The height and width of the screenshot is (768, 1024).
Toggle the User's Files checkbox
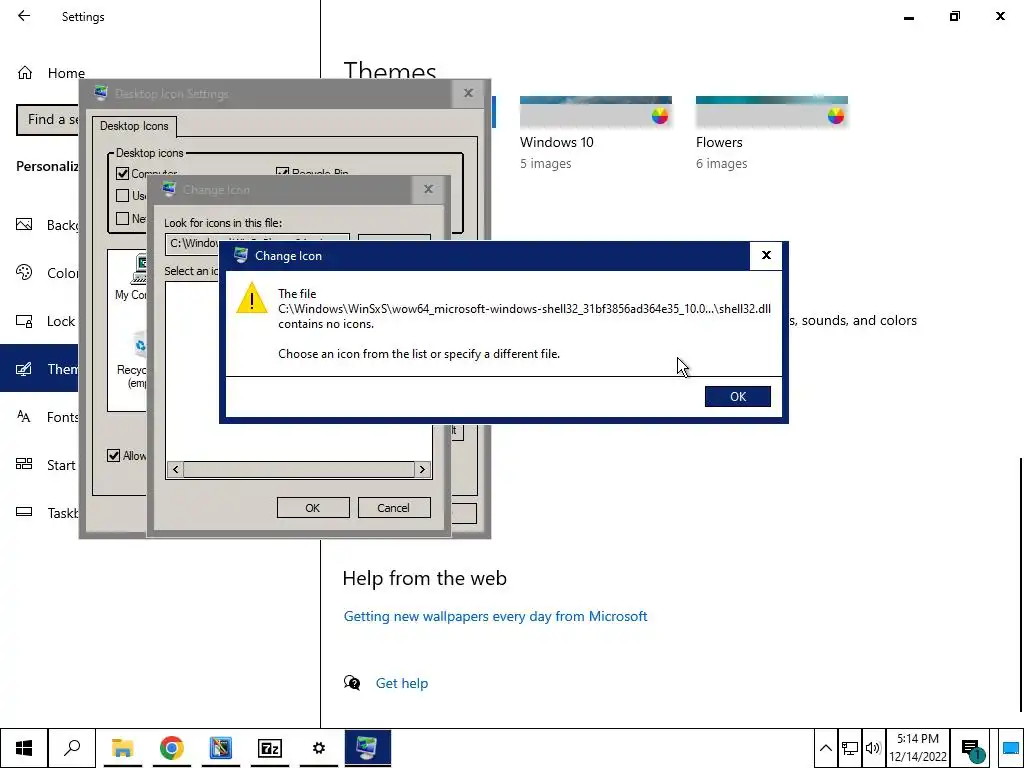coord(122,195)
